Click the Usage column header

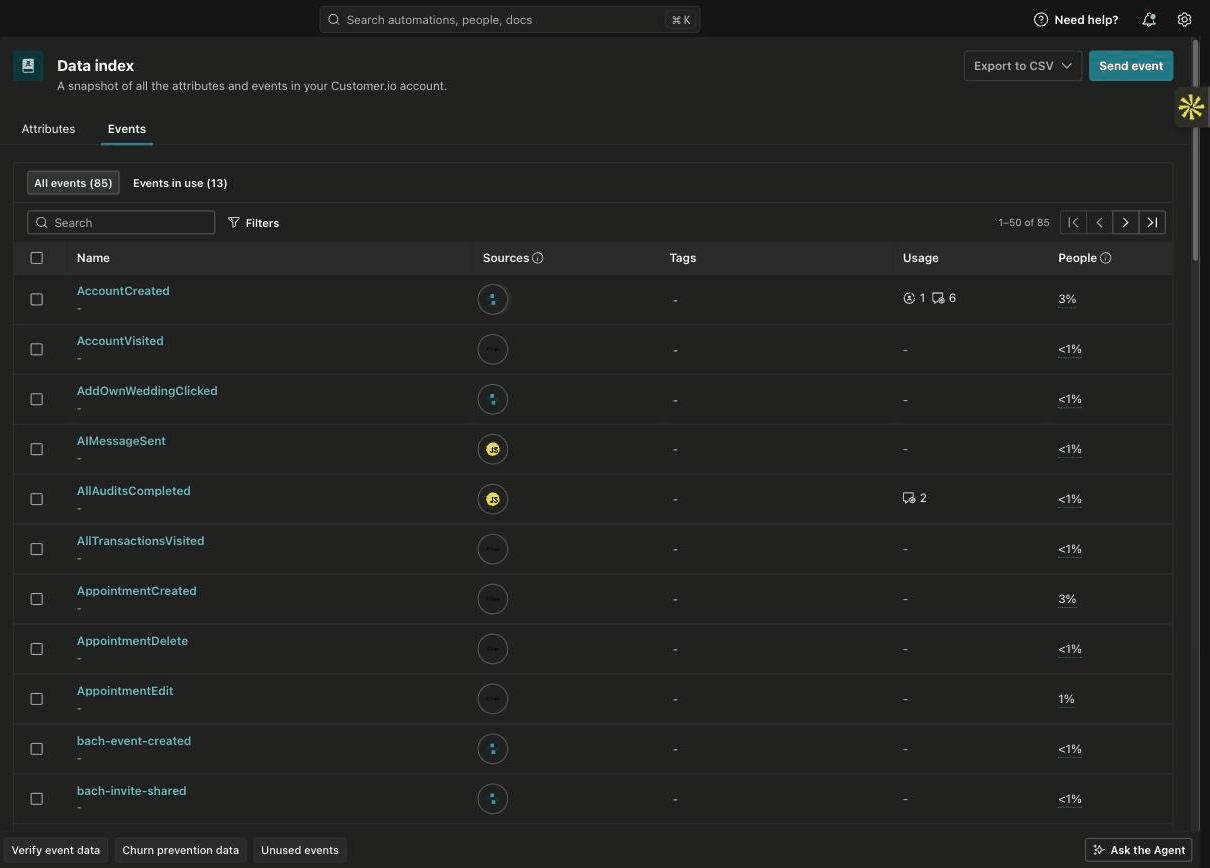click(920, 258)
